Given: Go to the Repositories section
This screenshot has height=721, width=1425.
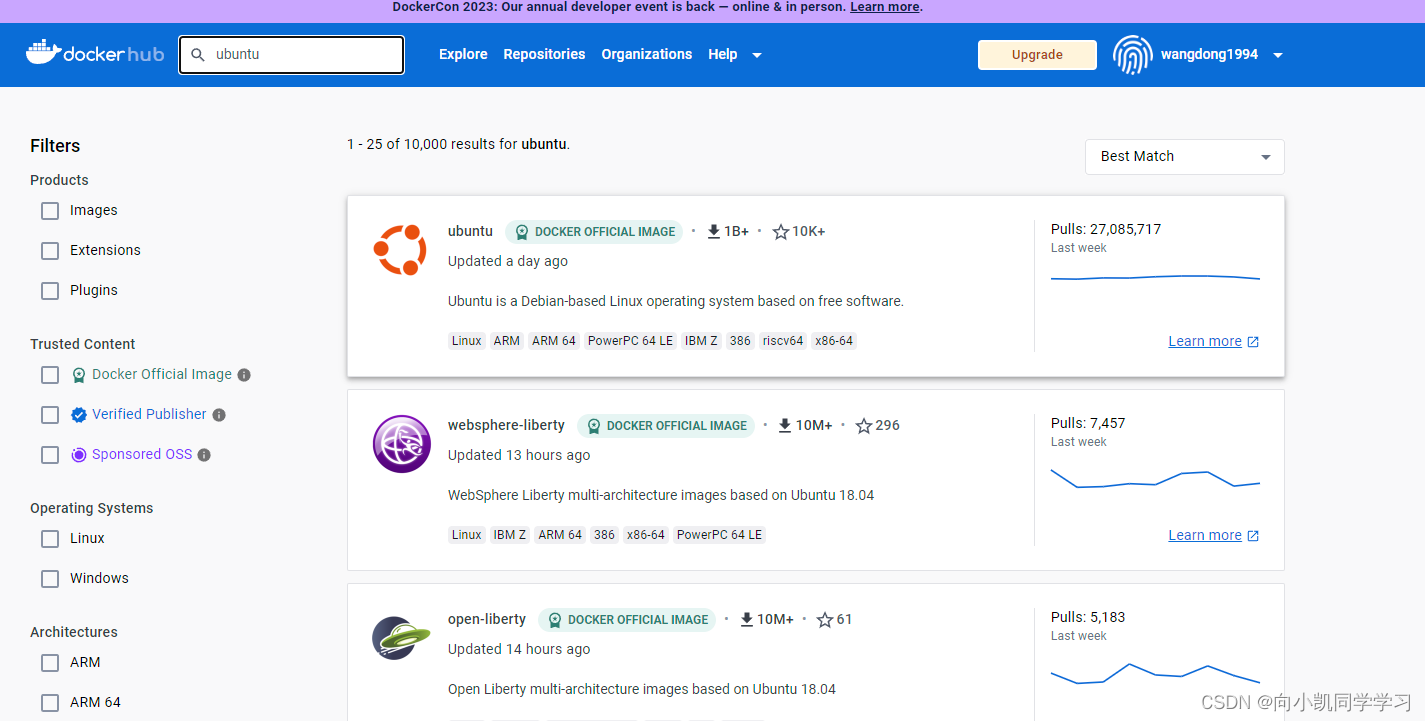Looking at the screenshot, I should [x=544, y=54].
